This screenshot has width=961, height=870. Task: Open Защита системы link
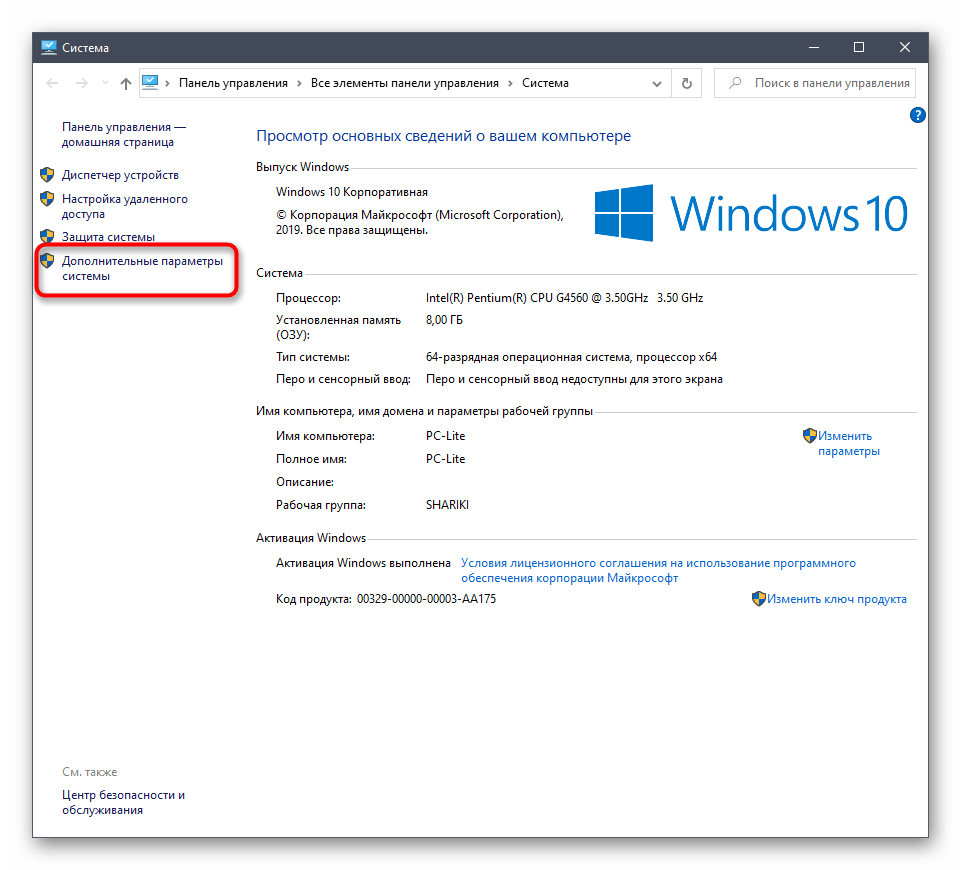point(108,237)
